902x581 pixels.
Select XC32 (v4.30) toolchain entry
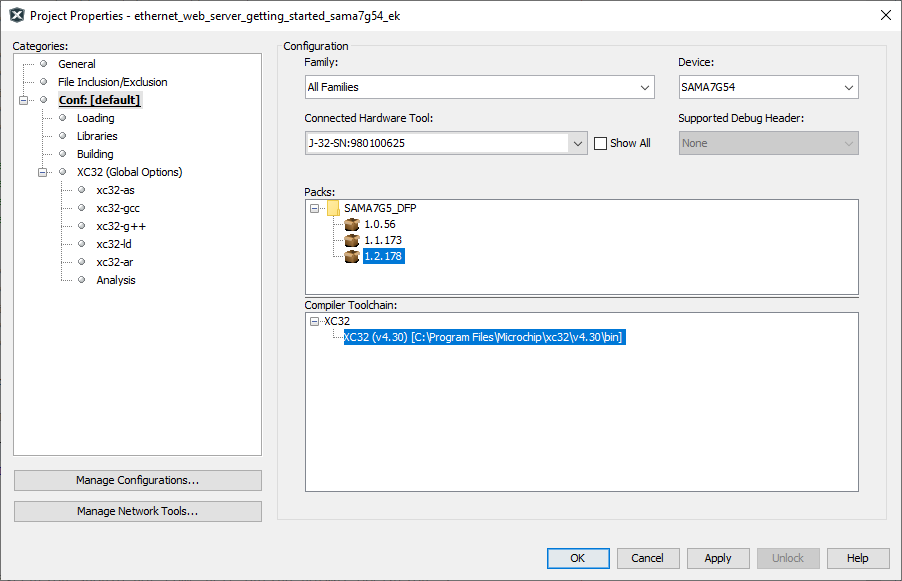pyautogui.click(x=484, y=337)
